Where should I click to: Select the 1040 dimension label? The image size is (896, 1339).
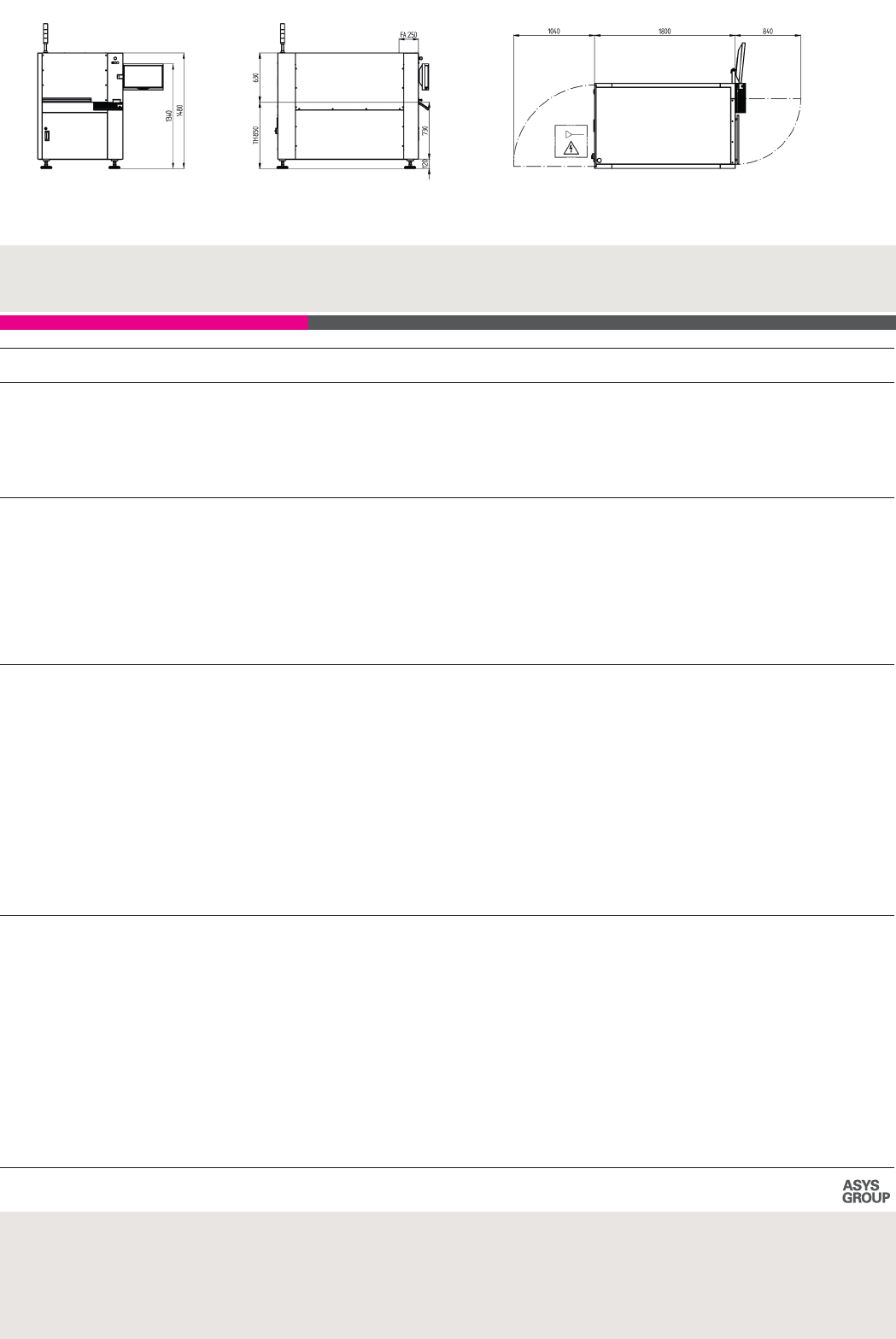[x=553, y=31]
